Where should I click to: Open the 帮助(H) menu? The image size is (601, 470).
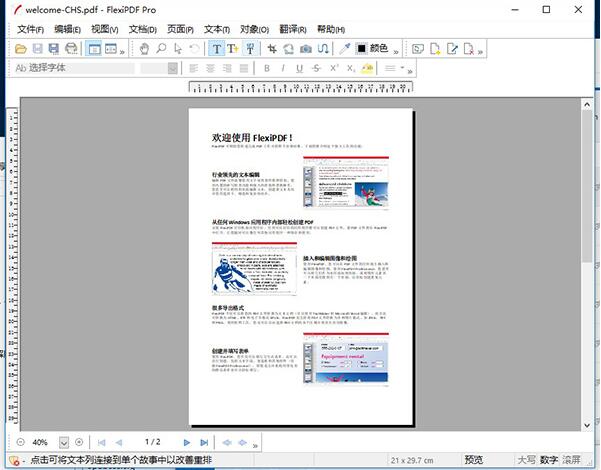click(331, 29)
